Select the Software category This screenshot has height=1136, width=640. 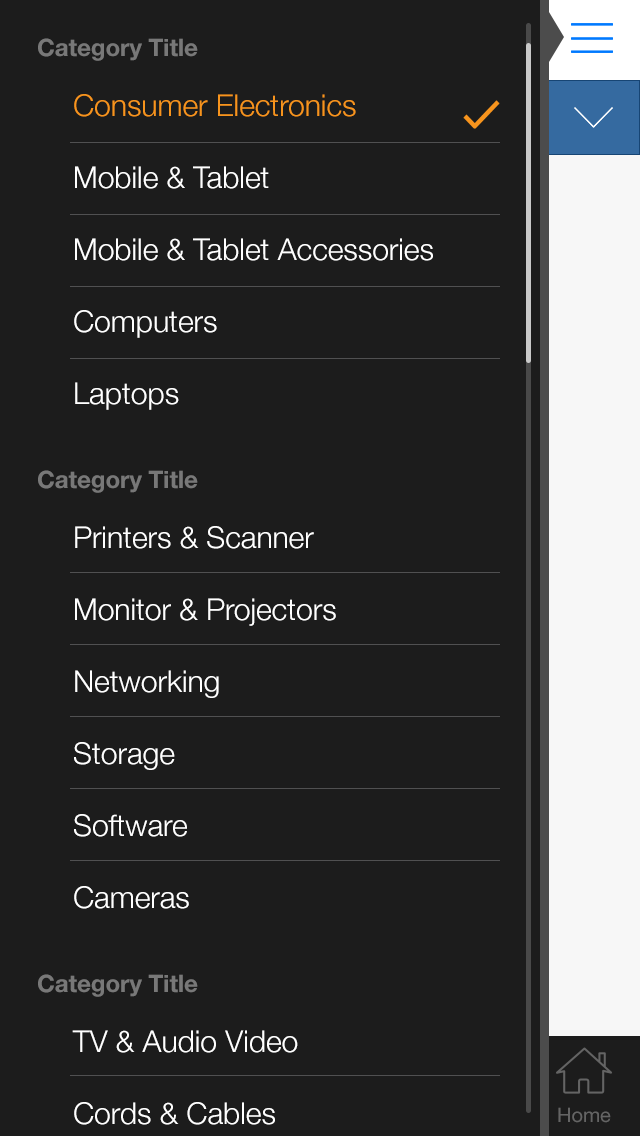coord(130,826)
